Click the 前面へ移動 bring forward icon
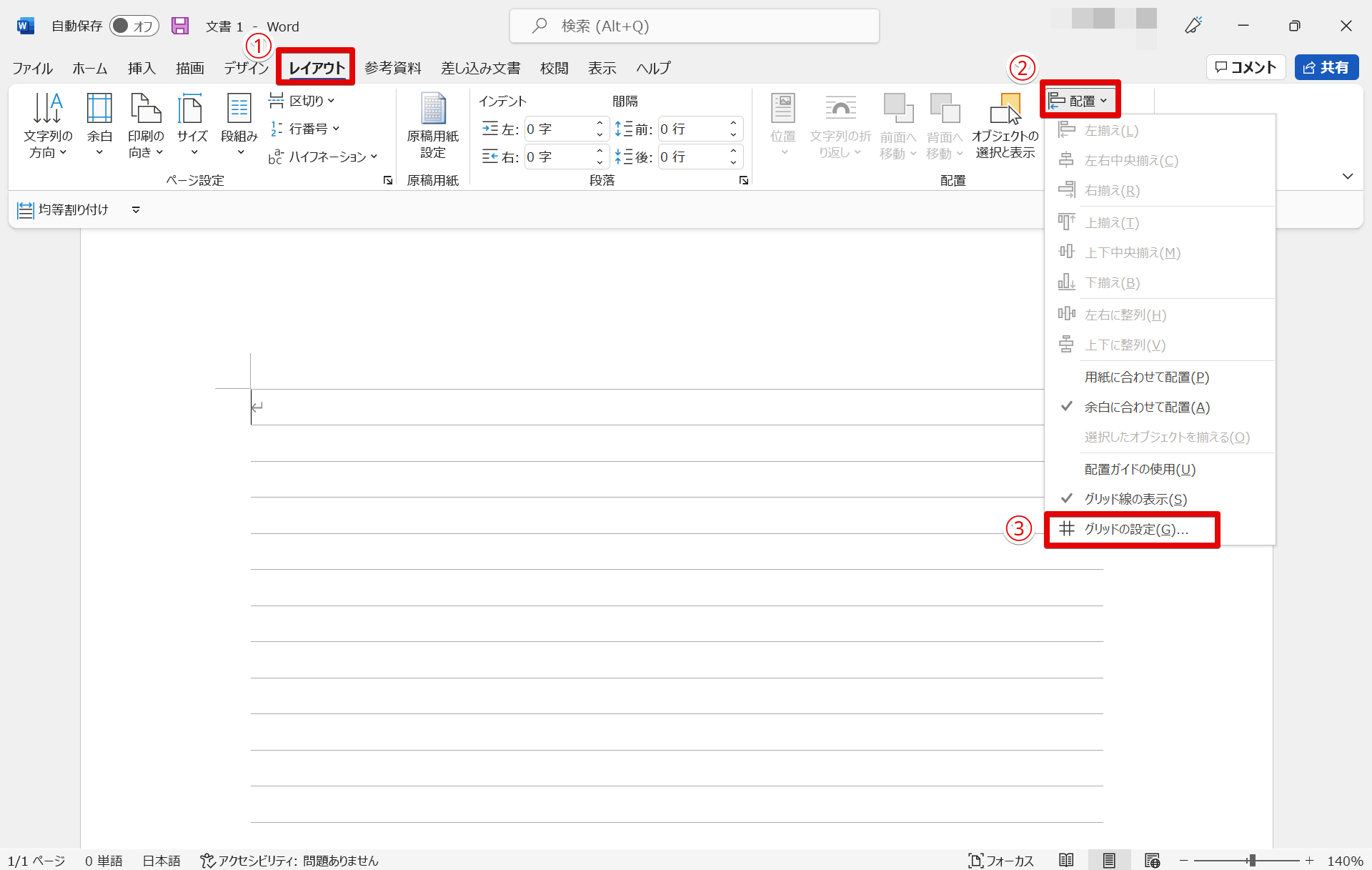 [x=898, y=109]
